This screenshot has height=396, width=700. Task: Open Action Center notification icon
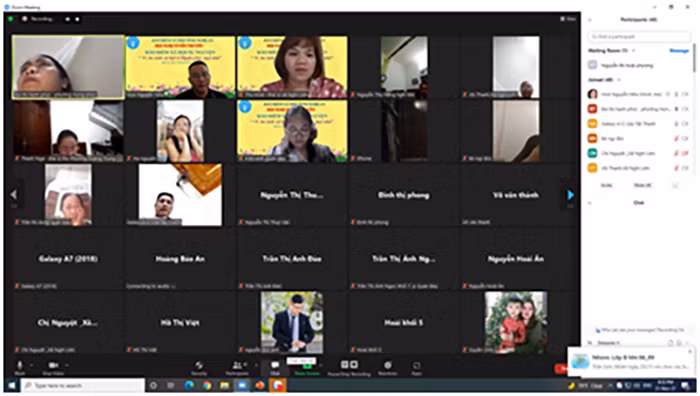[x=685, y=385]
